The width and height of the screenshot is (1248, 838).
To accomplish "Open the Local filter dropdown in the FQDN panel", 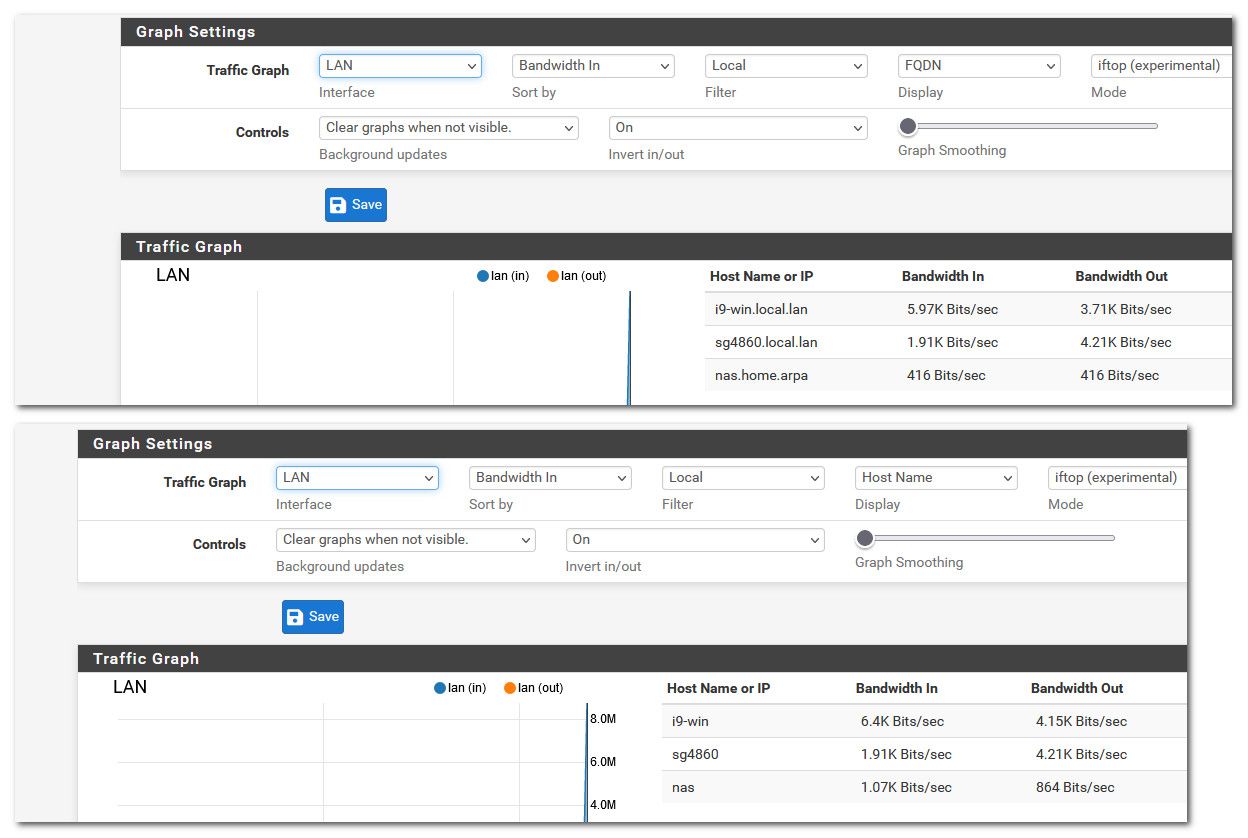I will click(x=786, y=66).
